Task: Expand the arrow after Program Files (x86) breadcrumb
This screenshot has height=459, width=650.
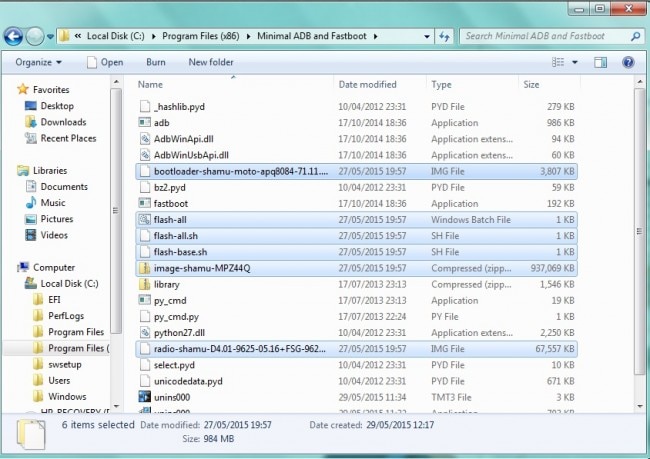Action: click(x=248, y=36)
